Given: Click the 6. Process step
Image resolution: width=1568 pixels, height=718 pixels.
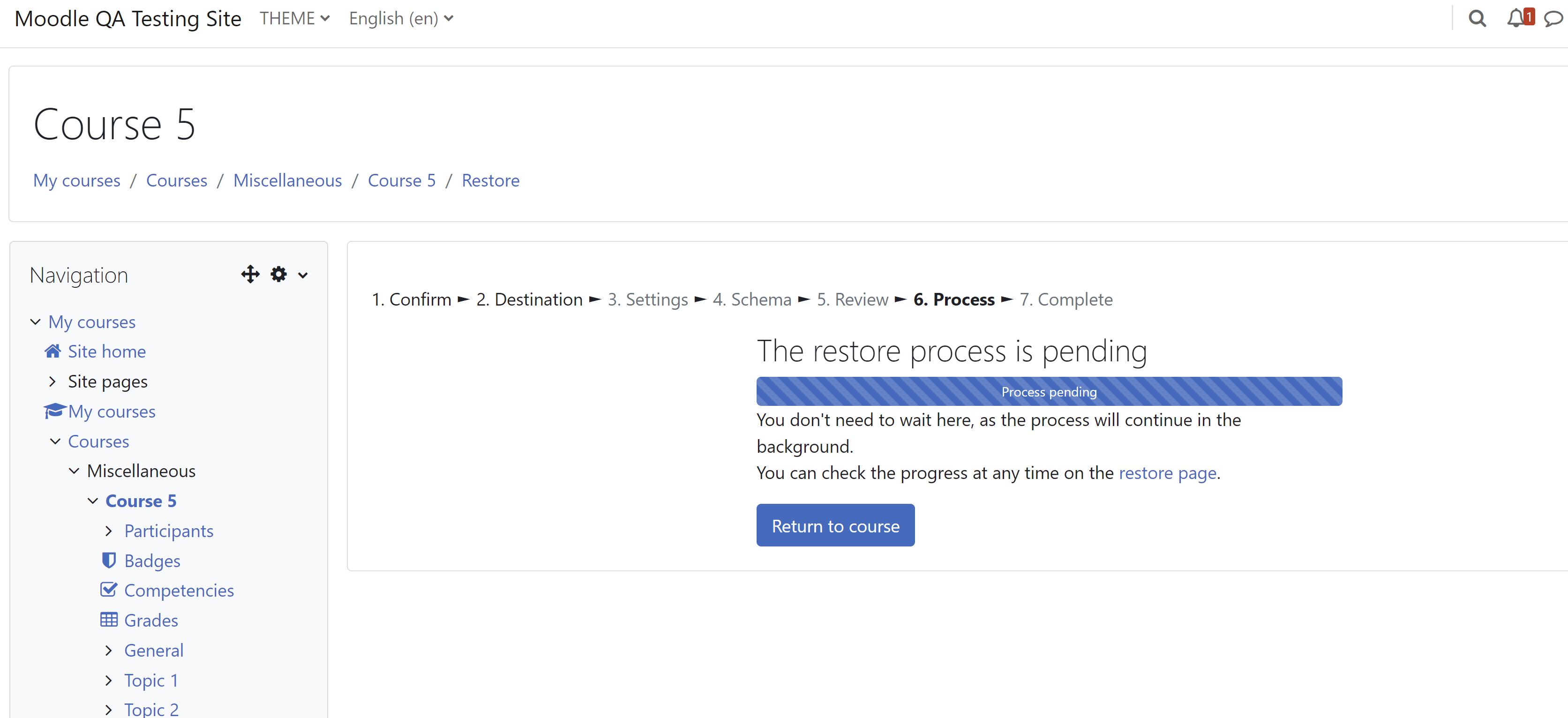Looking at the screenshot, I should coord(954,299).
